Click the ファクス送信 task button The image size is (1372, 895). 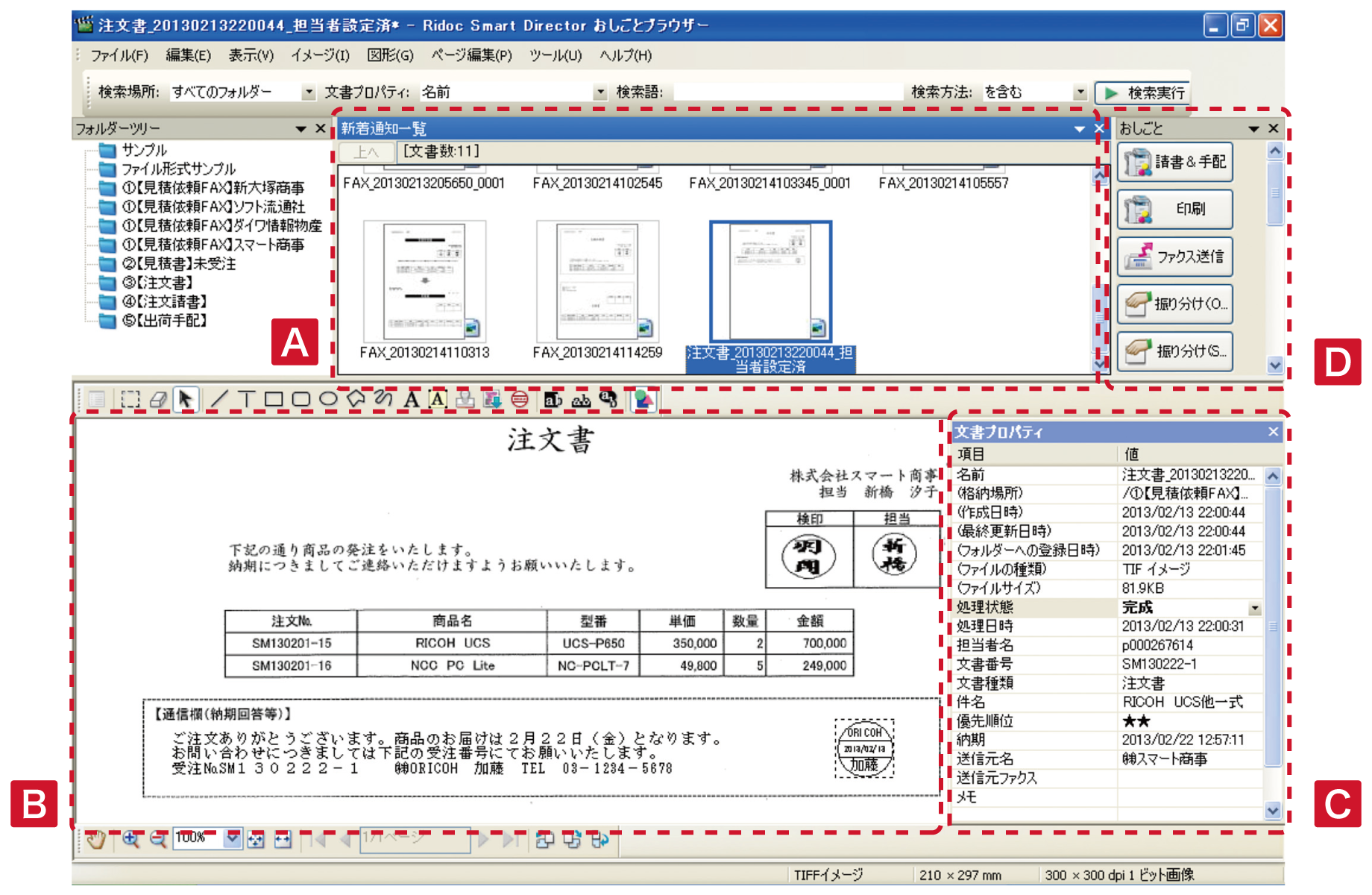tap(1174, 257)
